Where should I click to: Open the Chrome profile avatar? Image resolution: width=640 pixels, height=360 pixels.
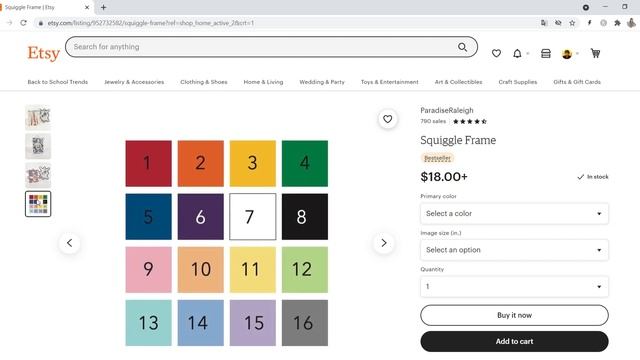coord(631,23)
